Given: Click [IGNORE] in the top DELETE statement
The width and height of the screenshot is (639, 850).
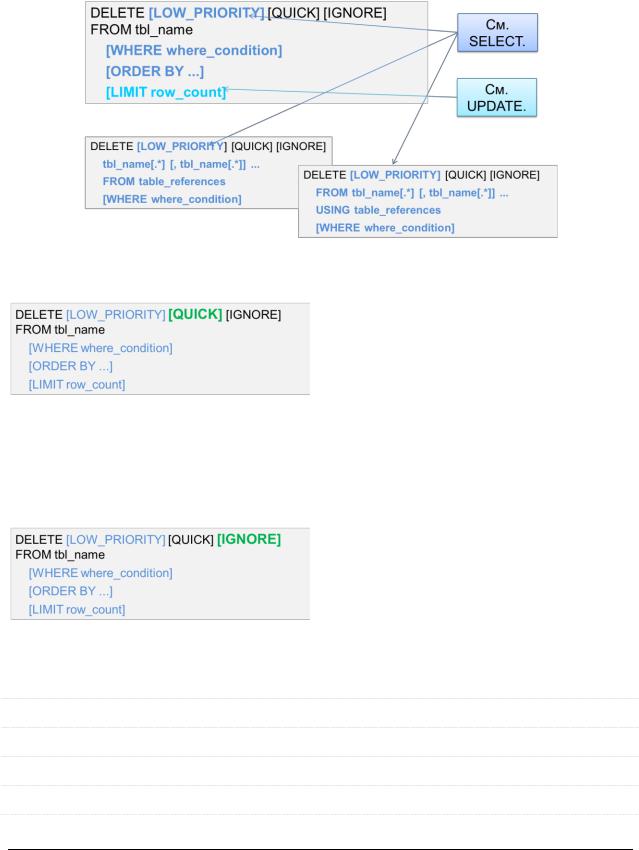Looking at the screenshot, I should (x=354, y=13).
